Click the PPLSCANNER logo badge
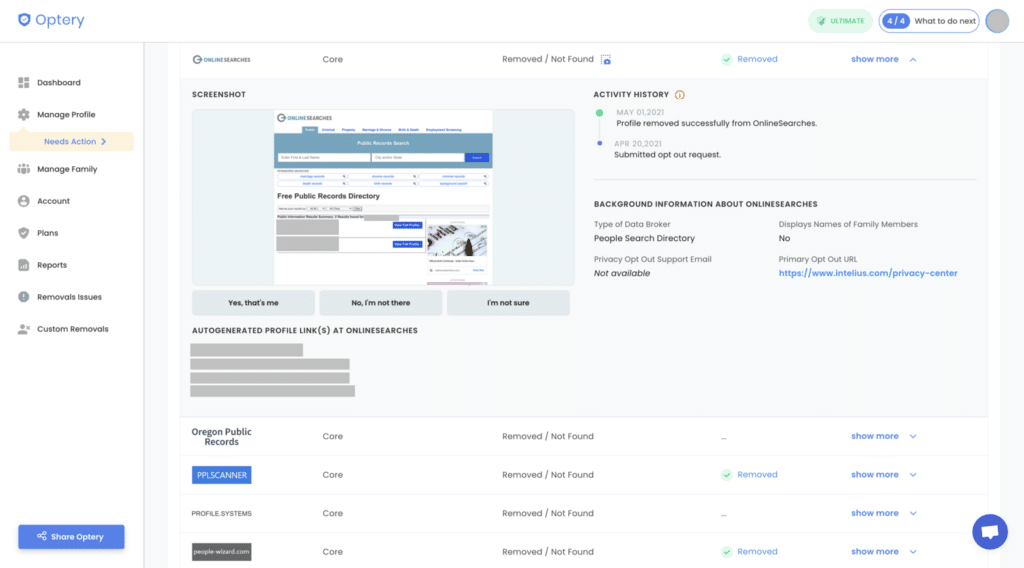This screenshot has height=568, width=1024. tap(221, 475)
